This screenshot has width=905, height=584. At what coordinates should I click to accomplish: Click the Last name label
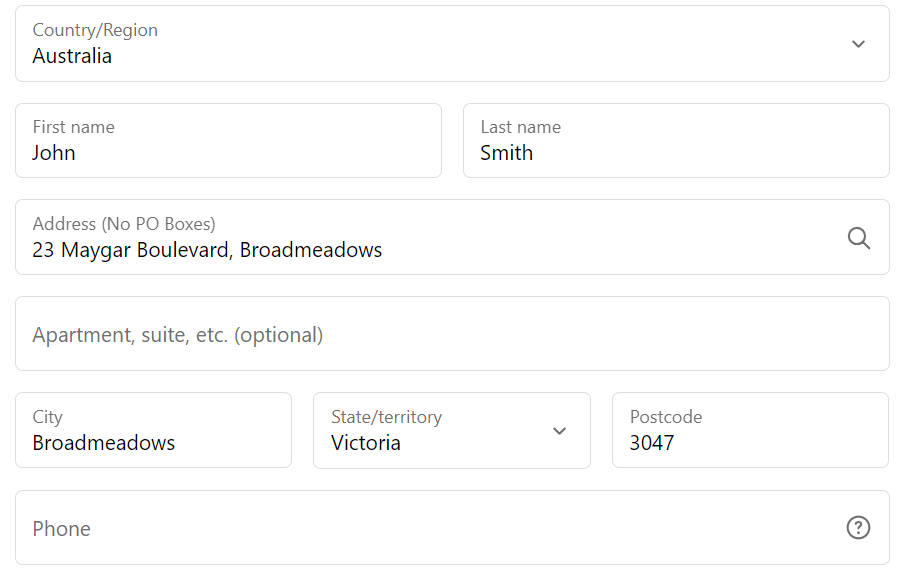point(521,127)
